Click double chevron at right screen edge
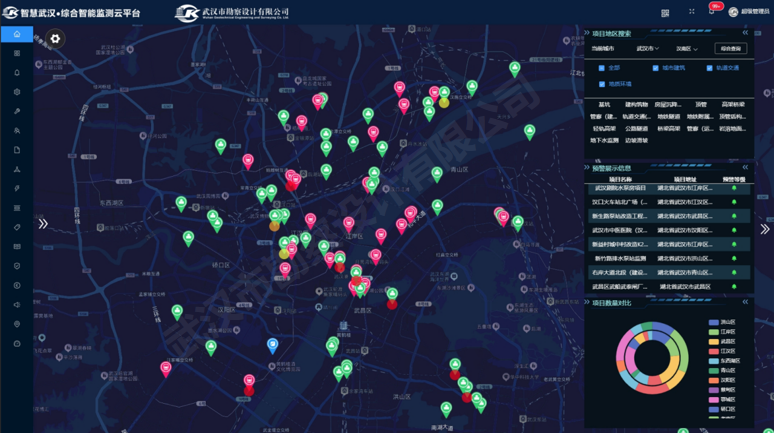The image size is (774, 433). [765, 229]
